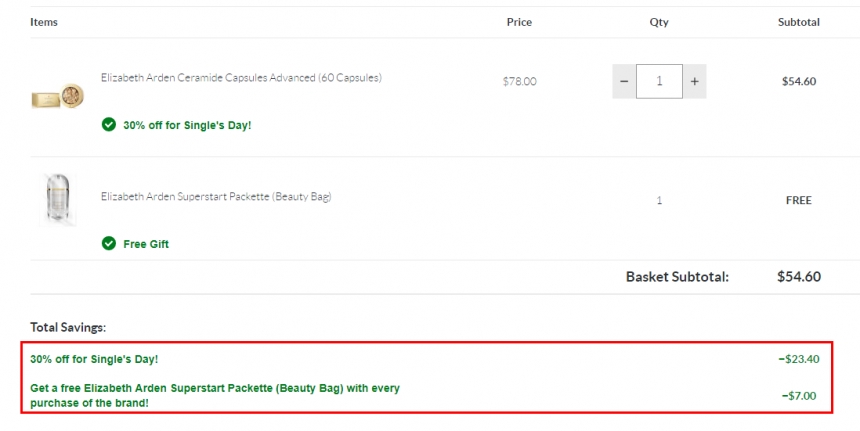860x431 pixels.
Task: Click the Total Savings heading
Action: click(68, 327)
